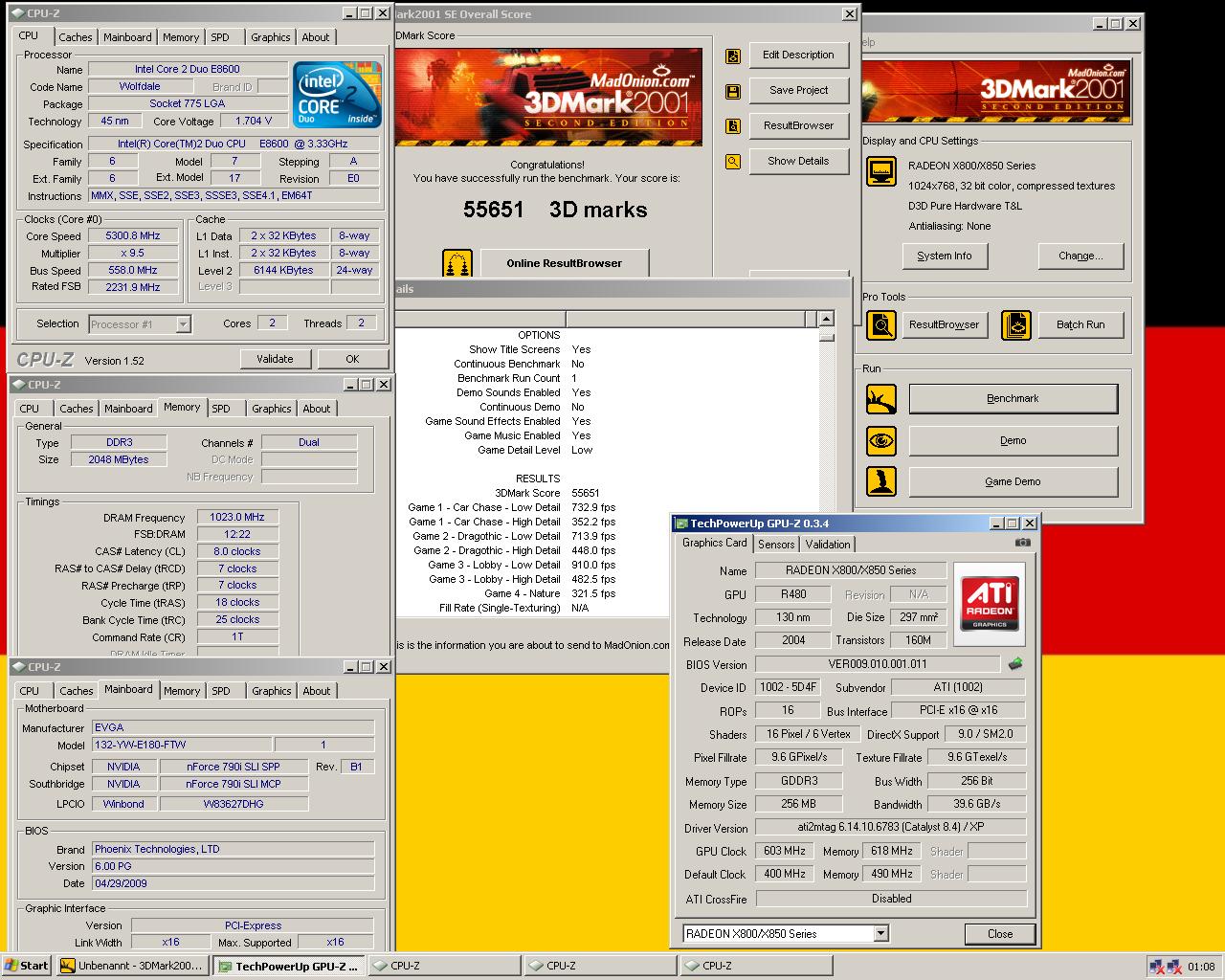Click the DRAM Frequency 1023.0 MHz value
The height and width of the screenshot is (980, 1225).
[237, 518]
